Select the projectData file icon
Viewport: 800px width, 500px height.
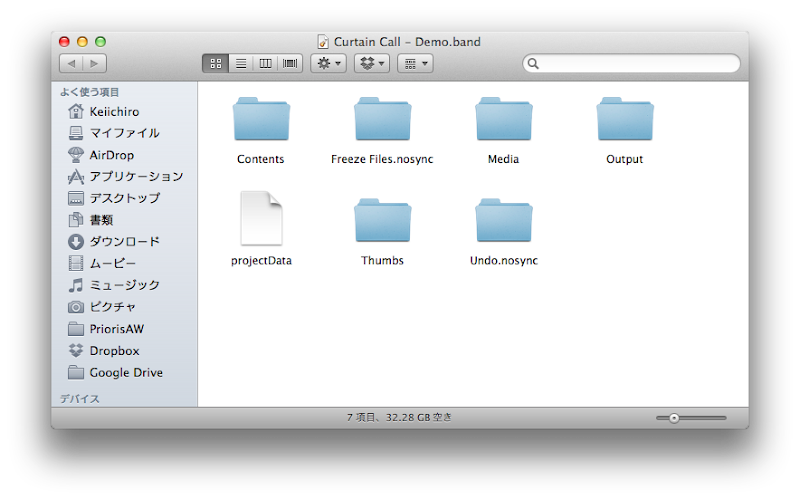coord(261,218)
